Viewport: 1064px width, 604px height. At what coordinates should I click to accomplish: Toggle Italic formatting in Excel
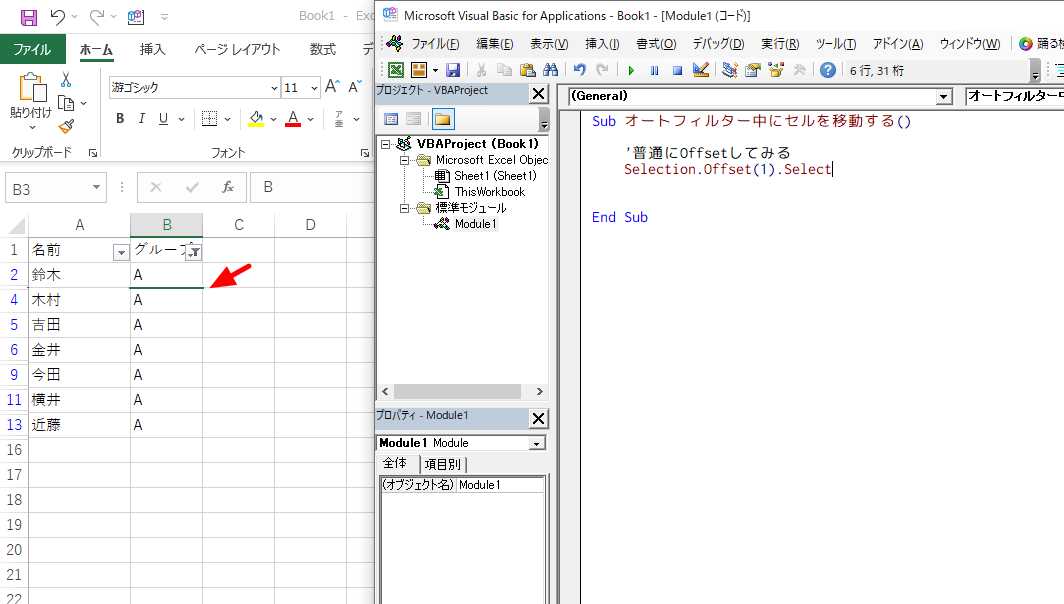142,119
